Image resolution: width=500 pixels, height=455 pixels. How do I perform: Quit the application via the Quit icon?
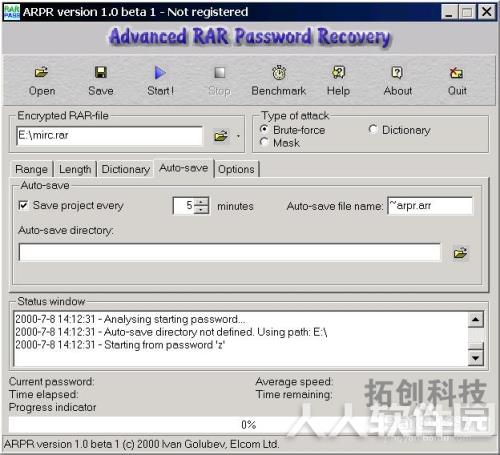(456, 72)
